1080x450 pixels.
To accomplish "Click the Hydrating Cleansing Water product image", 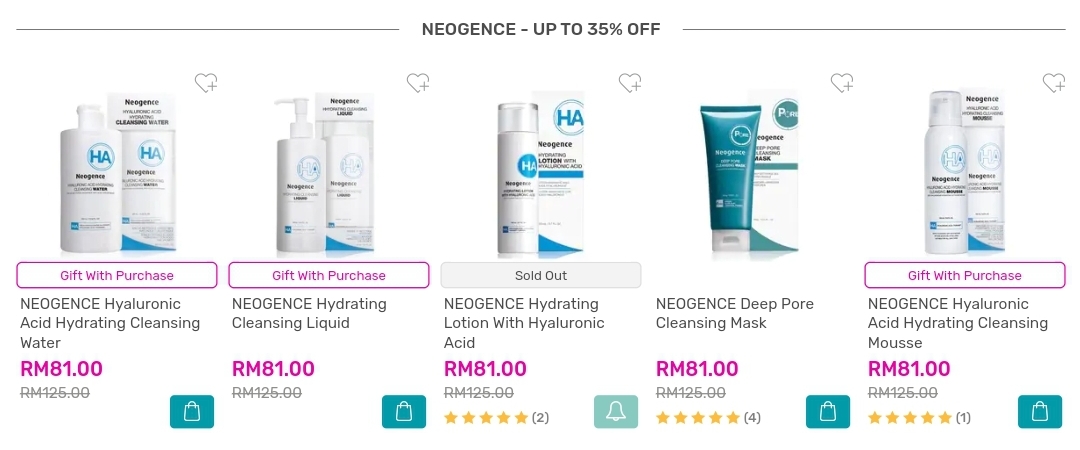I will click(117, 172).
